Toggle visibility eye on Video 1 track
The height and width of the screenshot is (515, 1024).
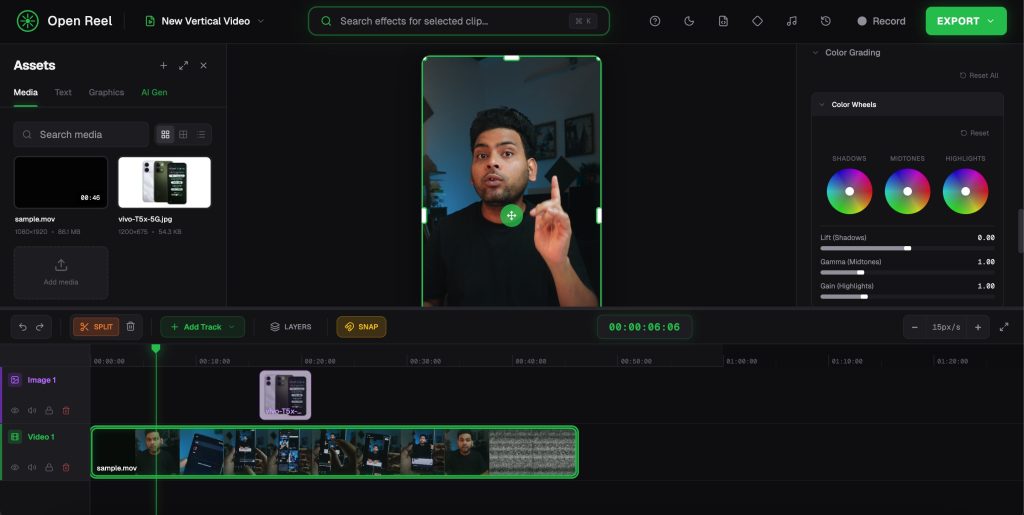[15, 467]
